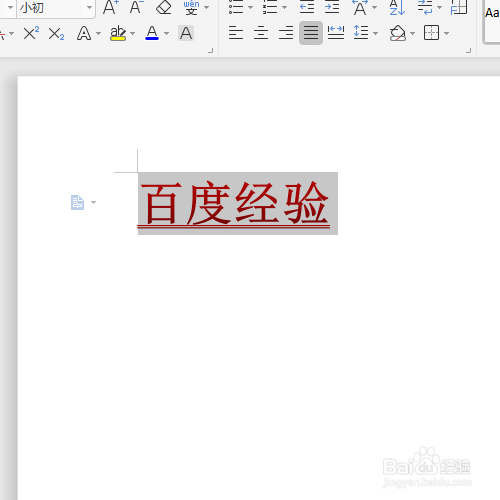Expand the font color dropdown arrow
Screen dimensions: 500x500
coord(166,33)
